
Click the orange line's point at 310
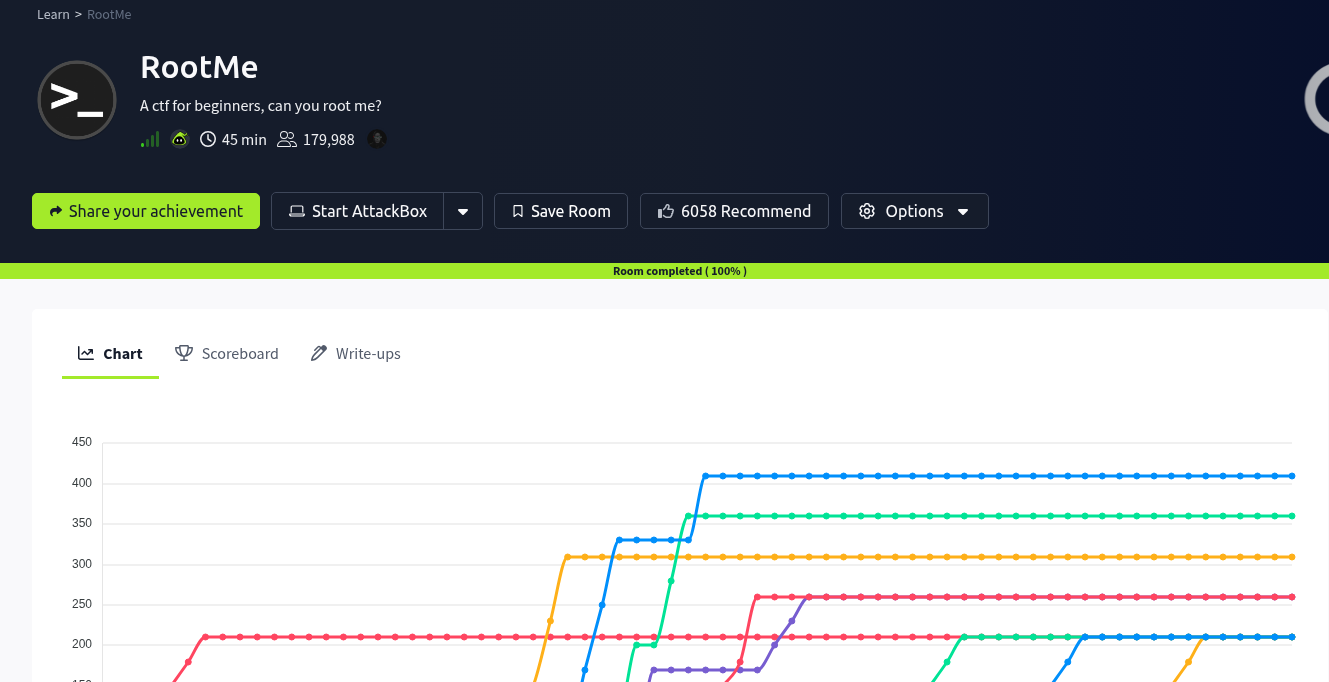pos(567,557)
